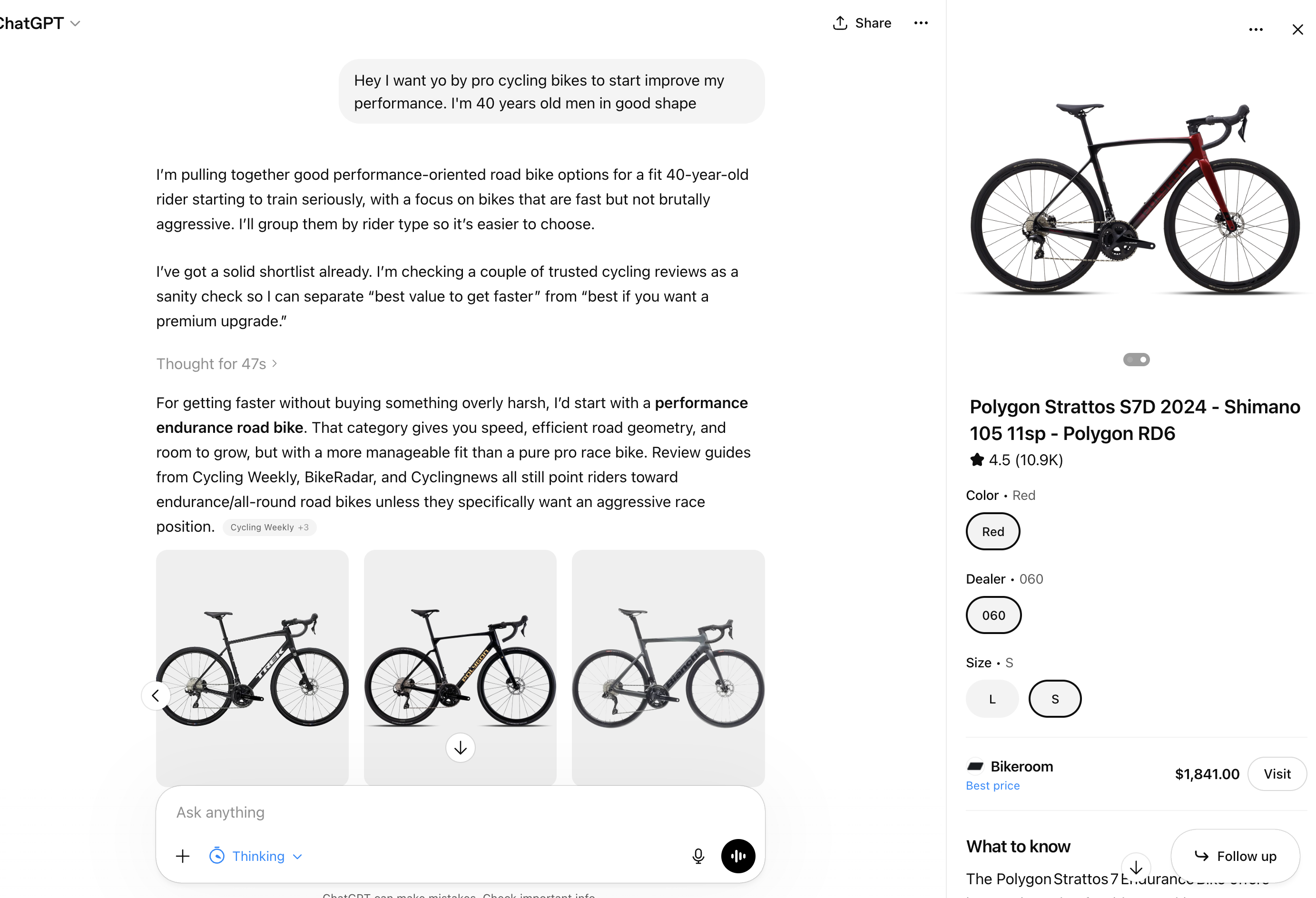Select the Red color option

click(992, 531)
